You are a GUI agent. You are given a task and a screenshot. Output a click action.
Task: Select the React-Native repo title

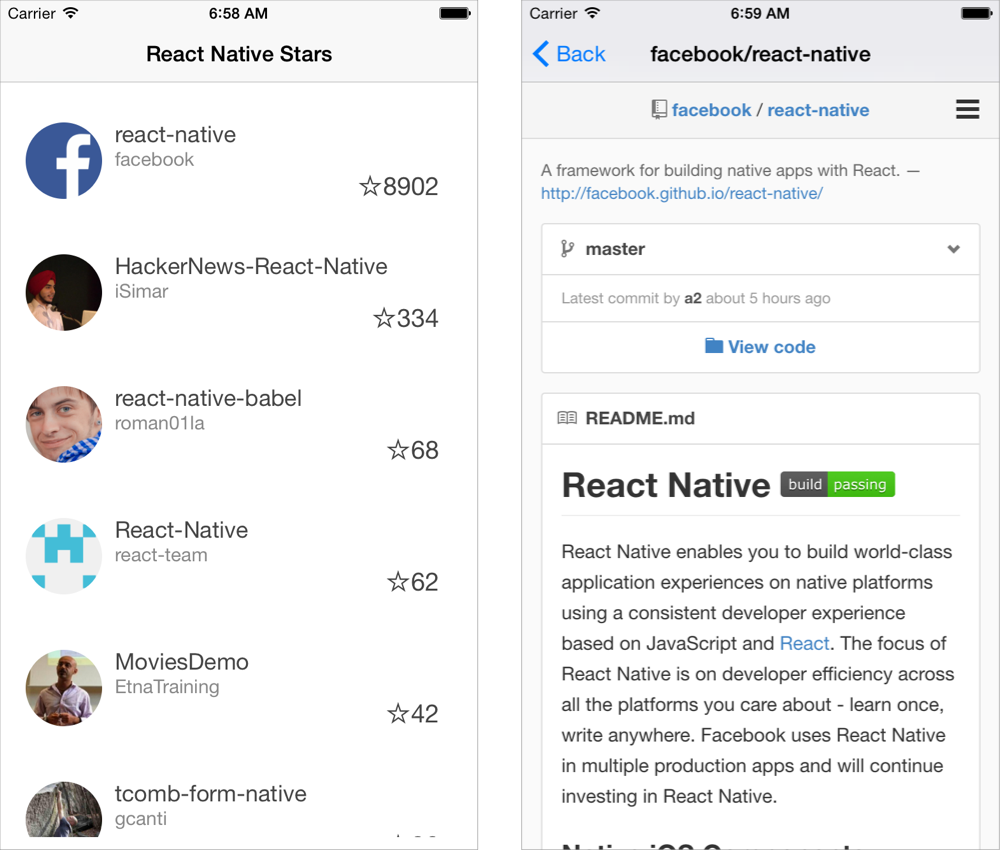tap(181, 530)
